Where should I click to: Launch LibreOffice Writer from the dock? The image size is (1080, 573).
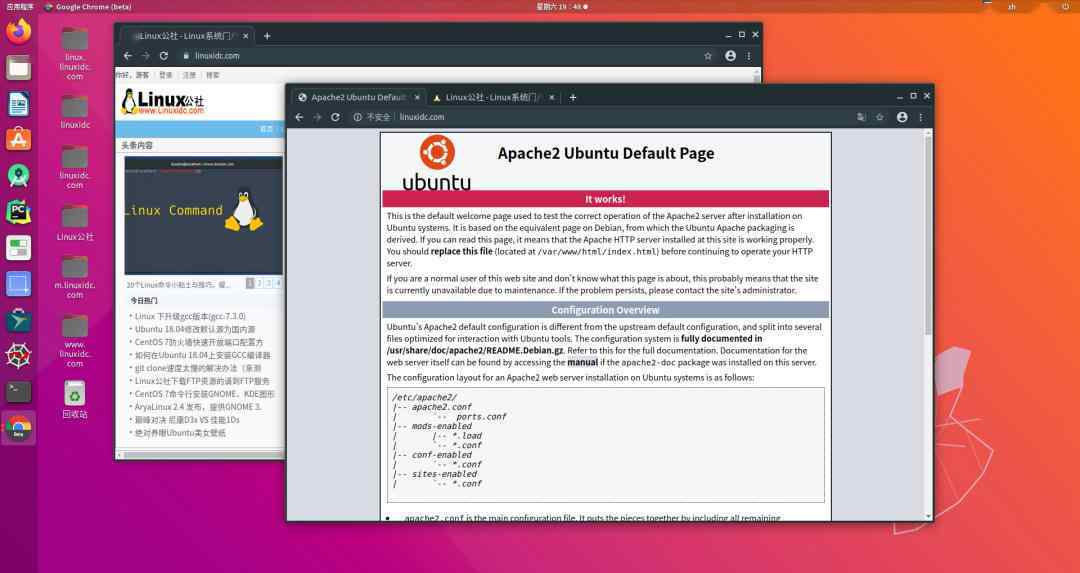point(19,104)
